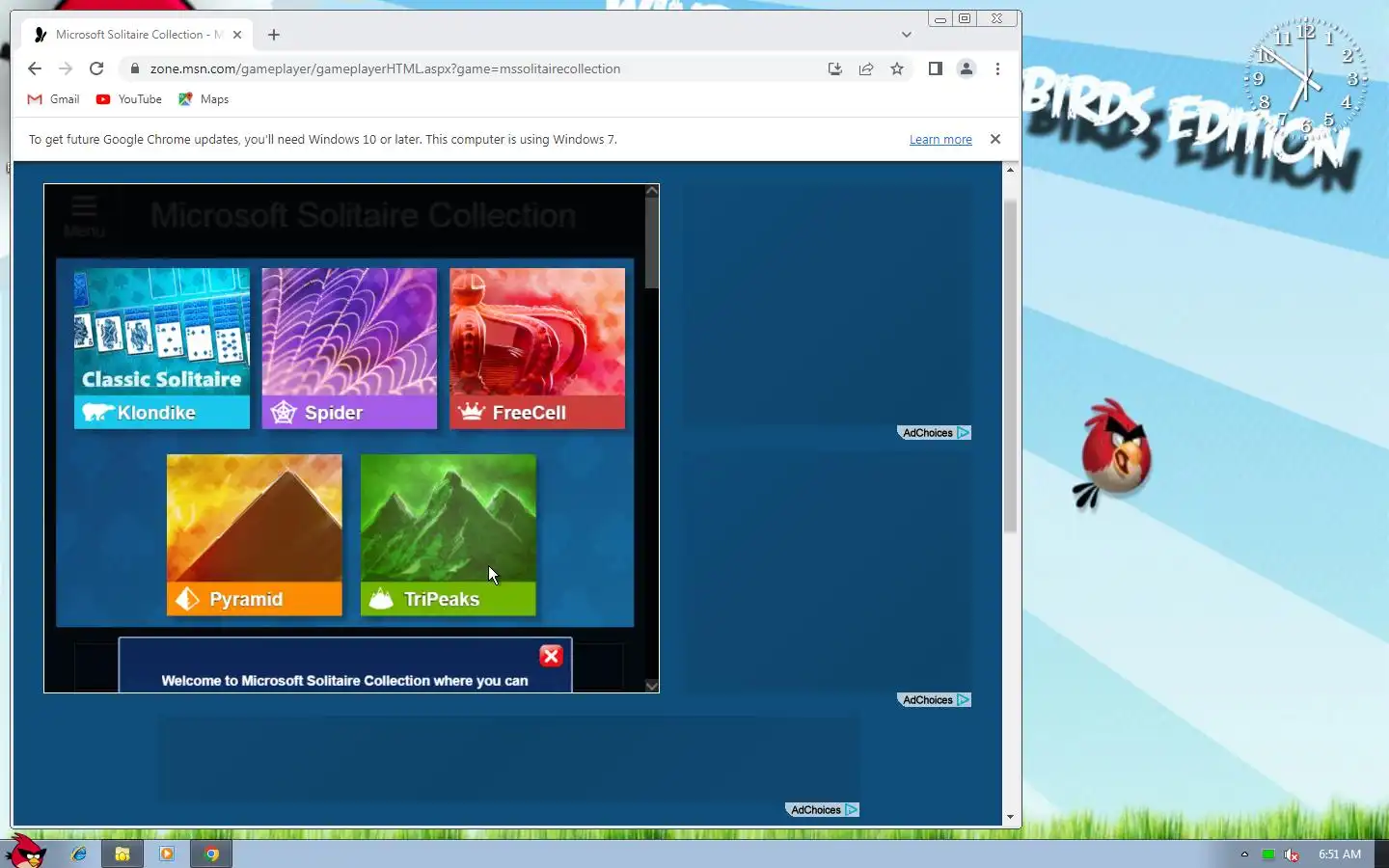Open Chrome's three-dot menu
Viewport: 1389px width, 868px height.
coord(997,68)
